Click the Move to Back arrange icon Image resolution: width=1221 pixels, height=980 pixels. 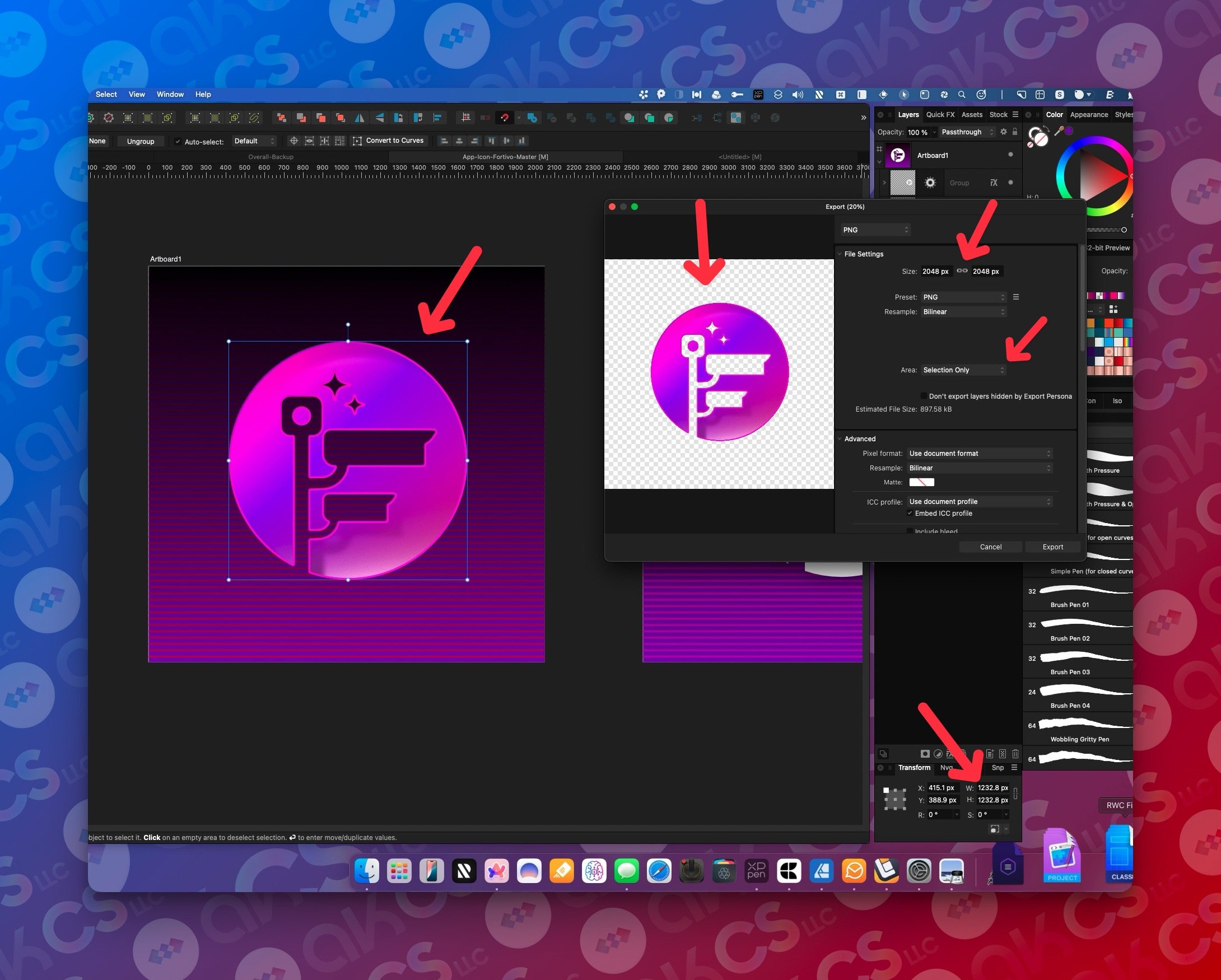coord(282,118)
